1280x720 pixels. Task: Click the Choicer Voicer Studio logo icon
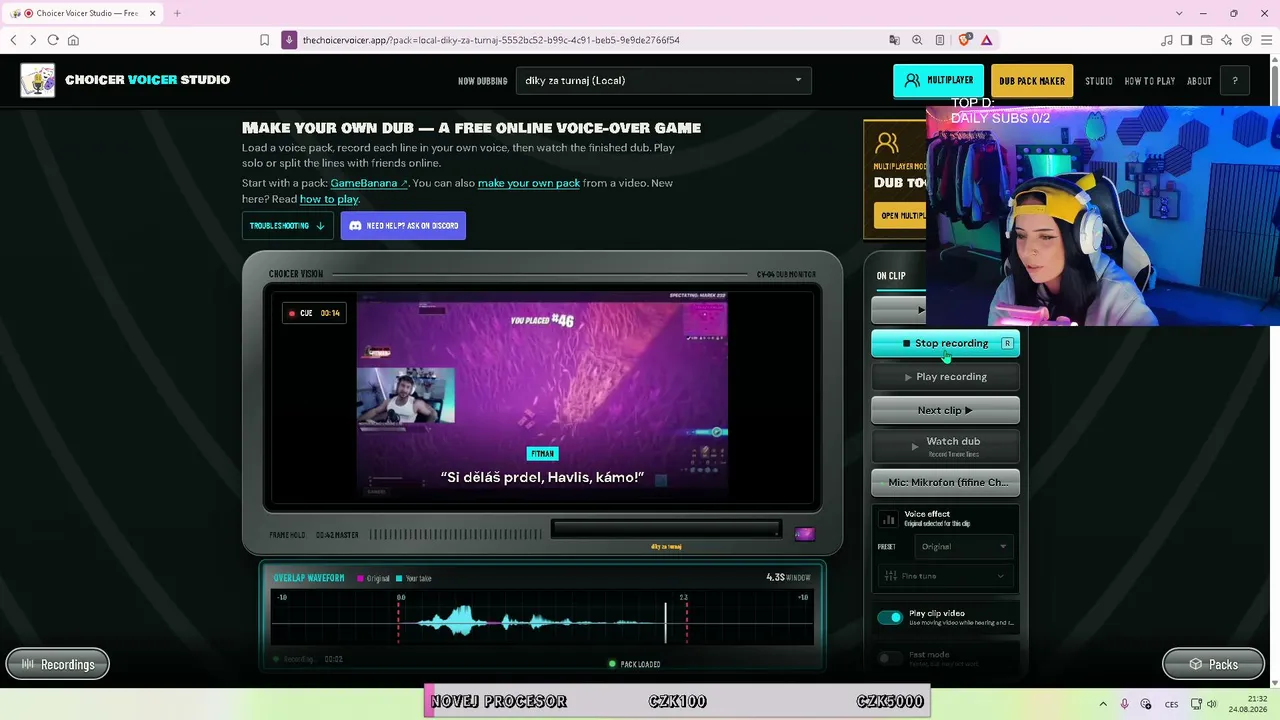point(38,80)
